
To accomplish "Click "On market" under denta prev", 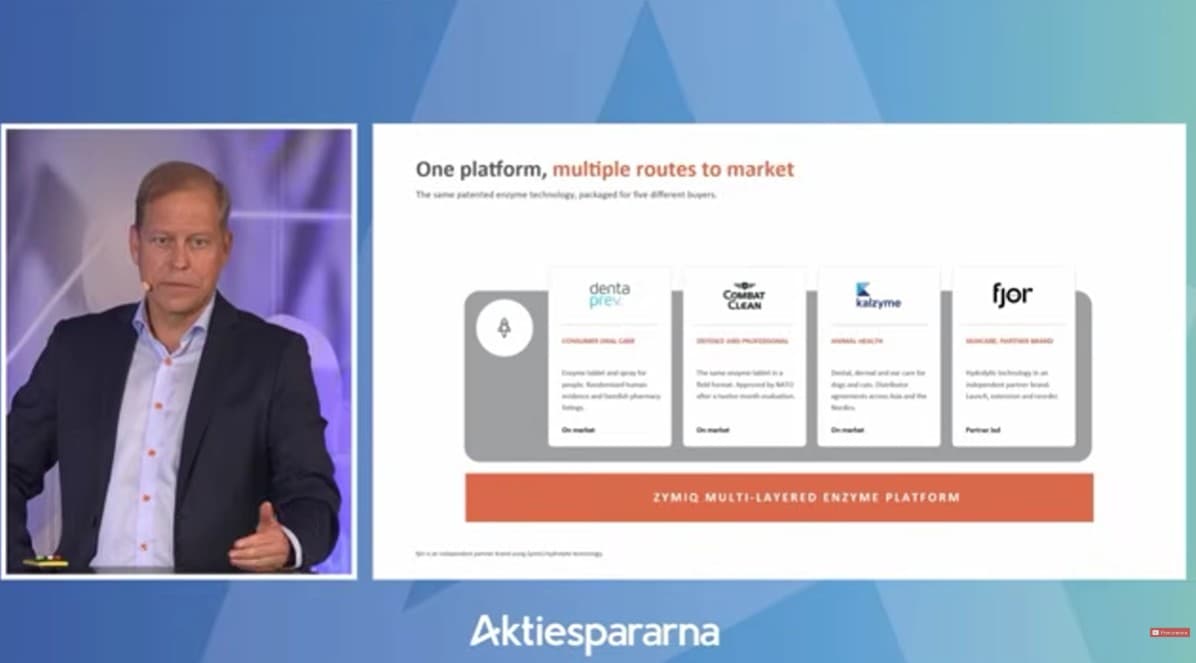I will [x=577, y=430].
